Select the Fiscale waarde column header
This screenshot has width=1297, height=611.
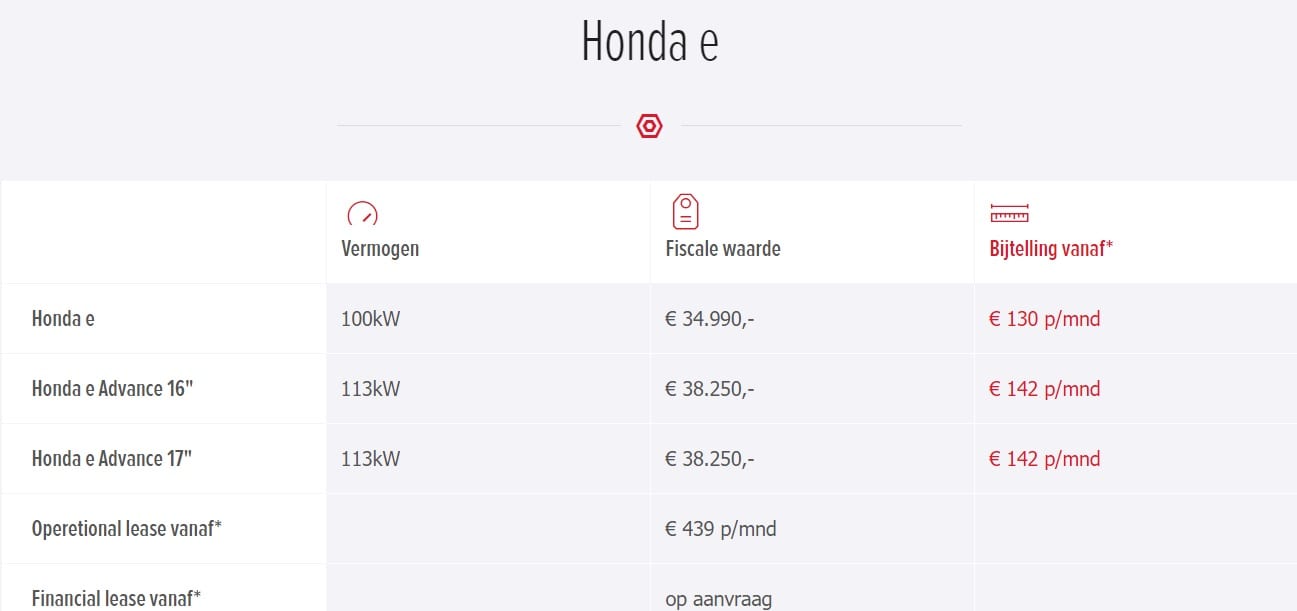click(x=723, y=249)
